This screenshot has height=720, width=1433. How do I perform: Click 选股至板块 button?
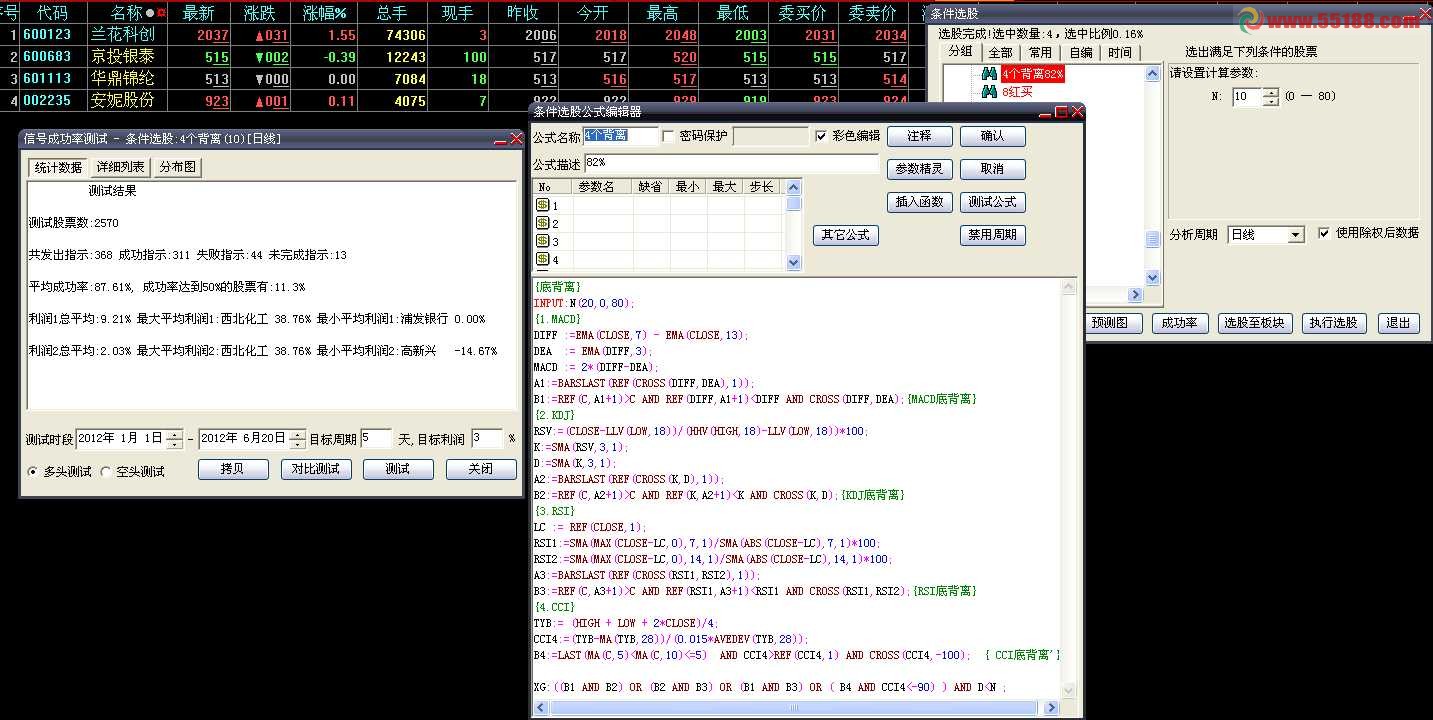(1255, 323)
